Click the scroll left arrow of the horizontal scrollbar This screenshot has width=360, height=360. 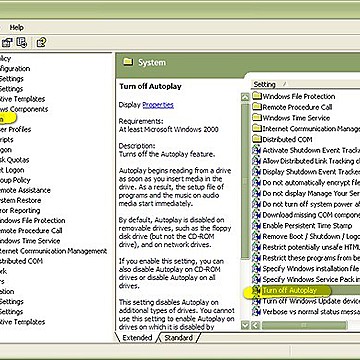pyautogui.click(x=255, y=325)
